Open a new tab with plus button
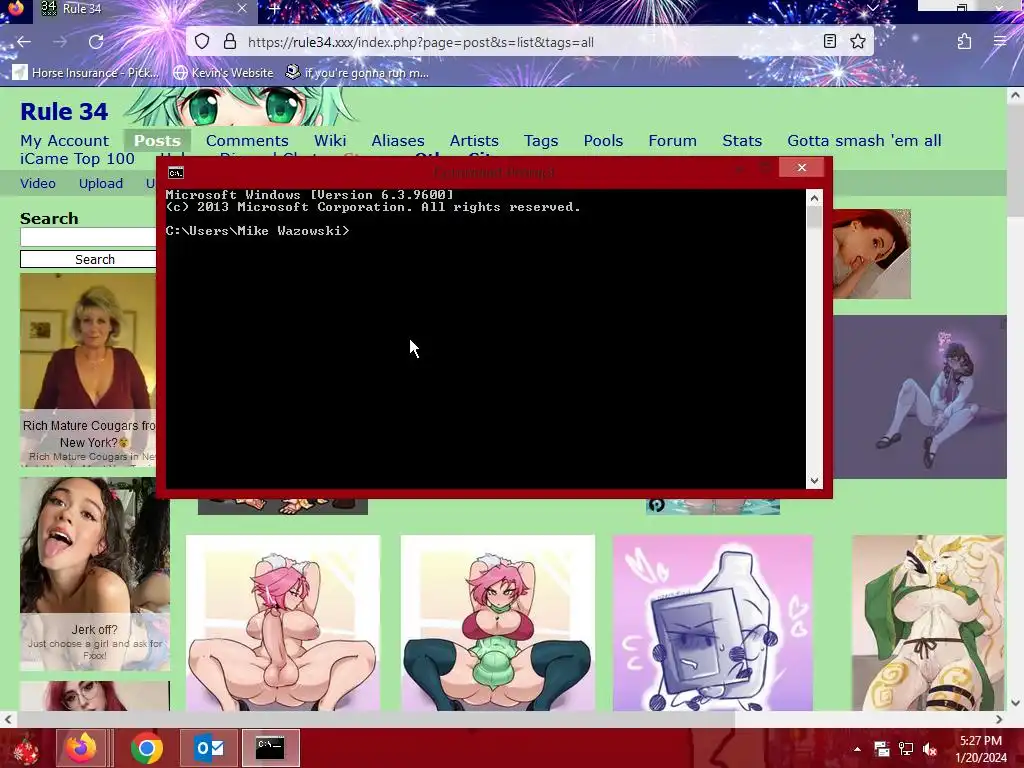 pos(274,9)
